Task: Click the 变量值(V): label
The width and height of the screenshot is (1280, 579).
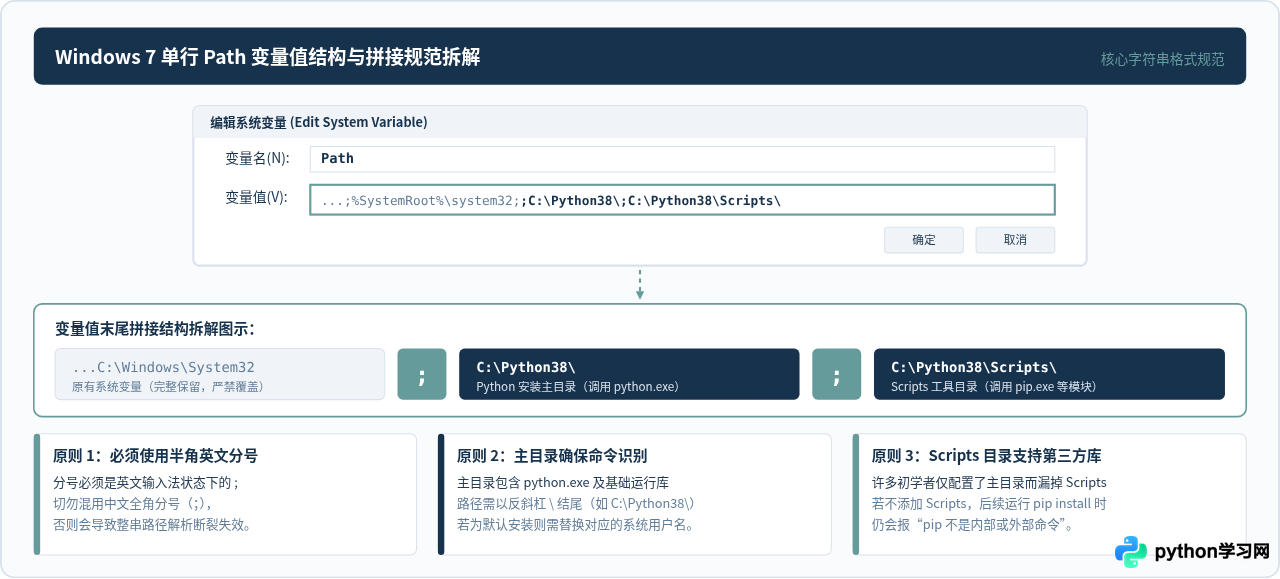Action: (x=257, y=198)
